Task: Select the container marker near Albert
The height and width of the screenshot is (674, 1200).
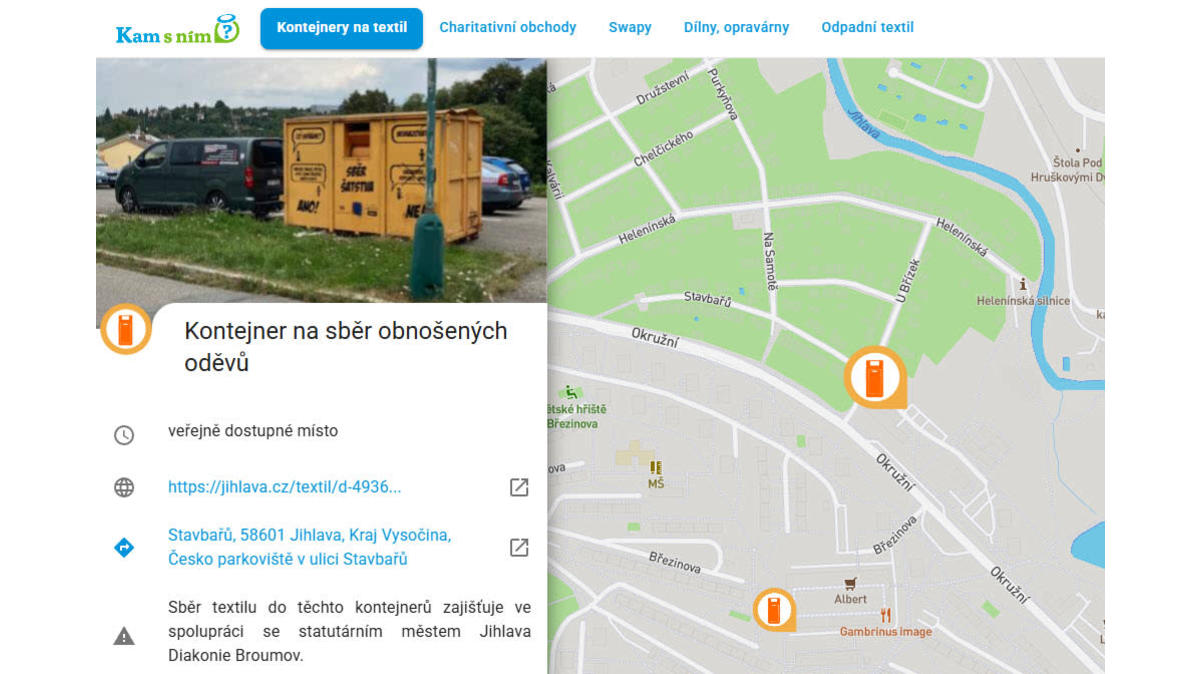Action: pos(773,608)
